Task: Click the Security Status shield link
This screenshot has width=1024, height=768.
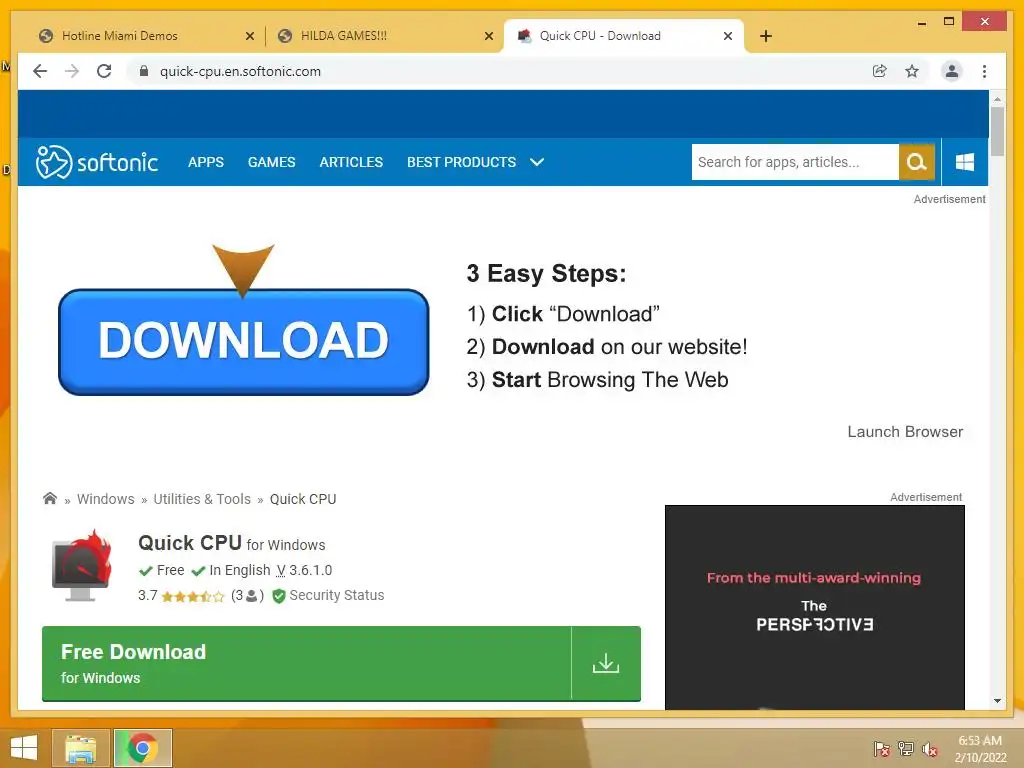Action: tap(328, 596)
